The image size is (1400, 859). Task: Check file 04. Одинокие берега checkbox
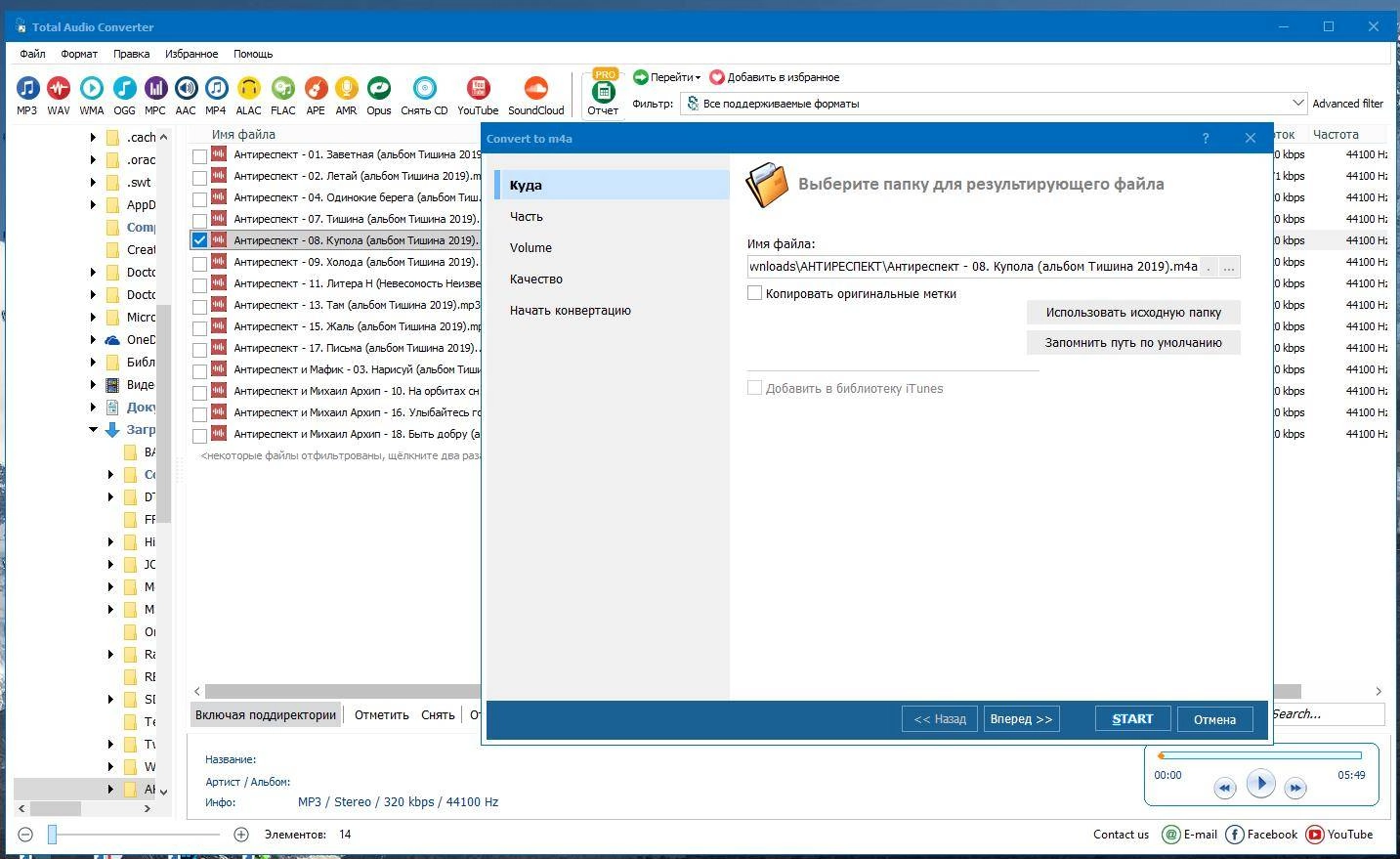point(199,199)
